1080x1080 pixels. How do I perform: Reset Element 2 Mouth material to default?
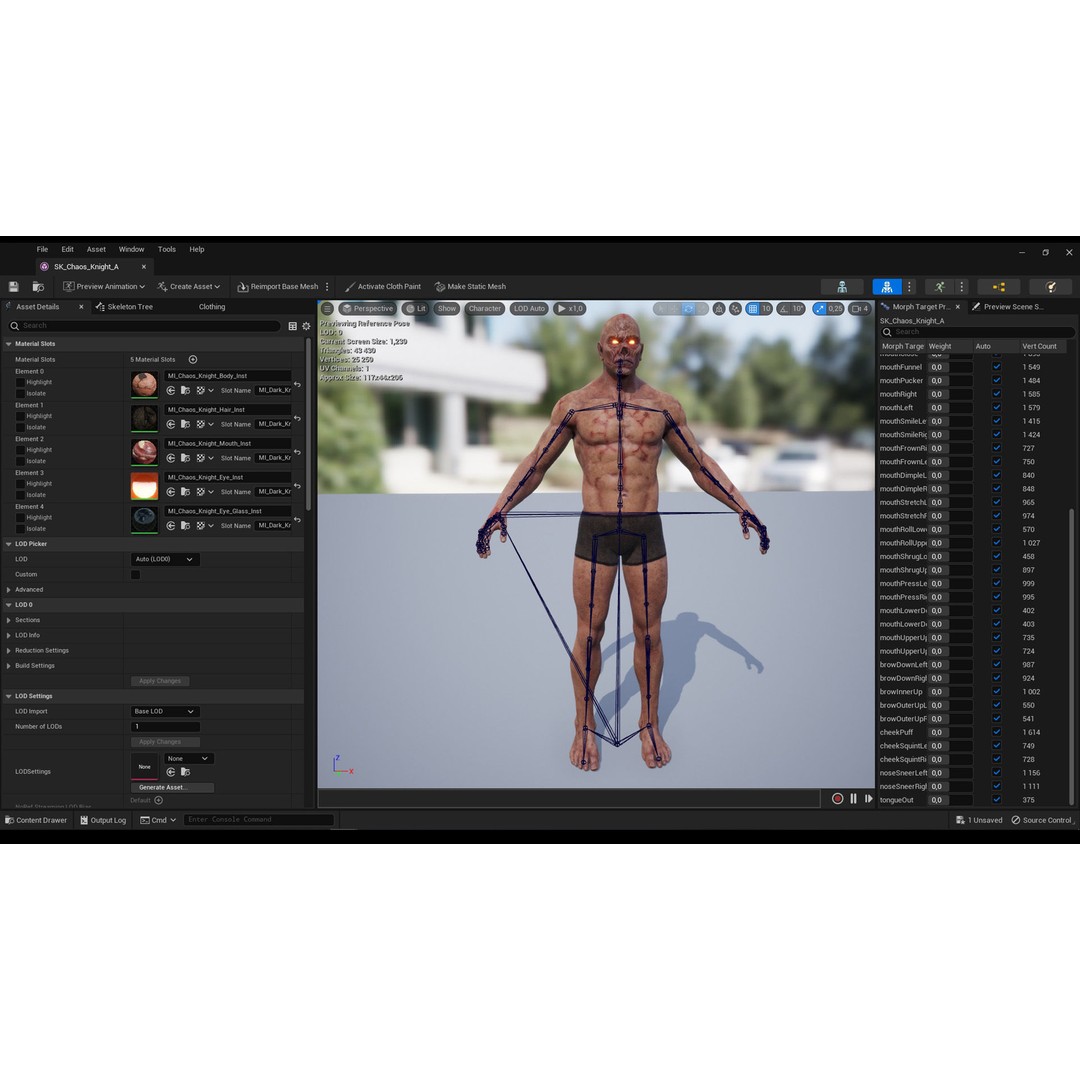(298, 452)
